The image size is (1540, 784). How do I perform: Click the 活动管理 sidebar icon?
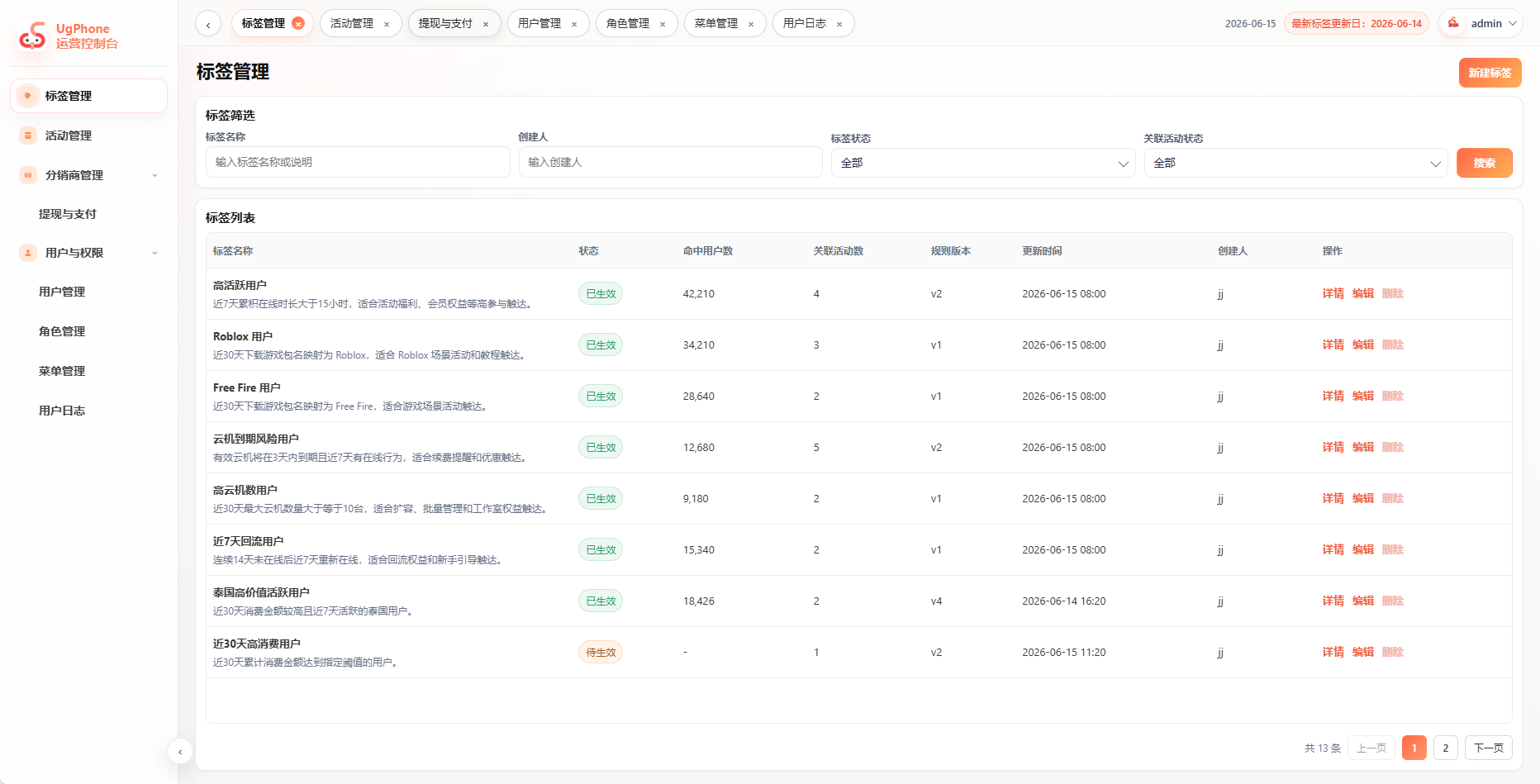28,135
